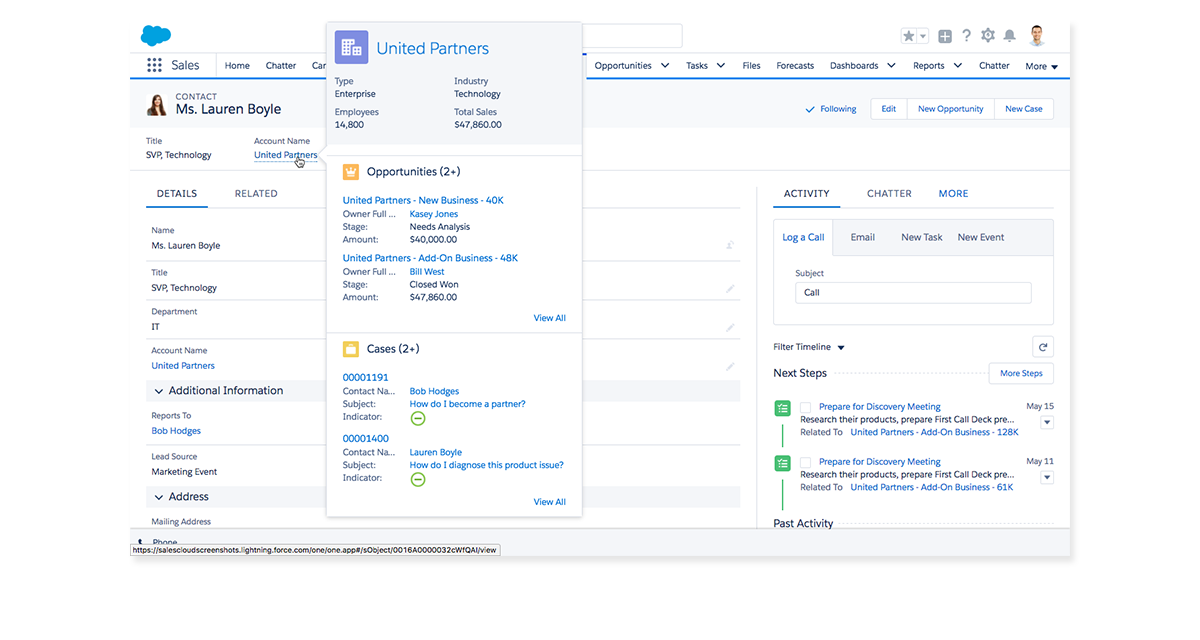Open the App Launcher grid icon
The width and height of the screenshot is (1200, 640).
[154, 66]
